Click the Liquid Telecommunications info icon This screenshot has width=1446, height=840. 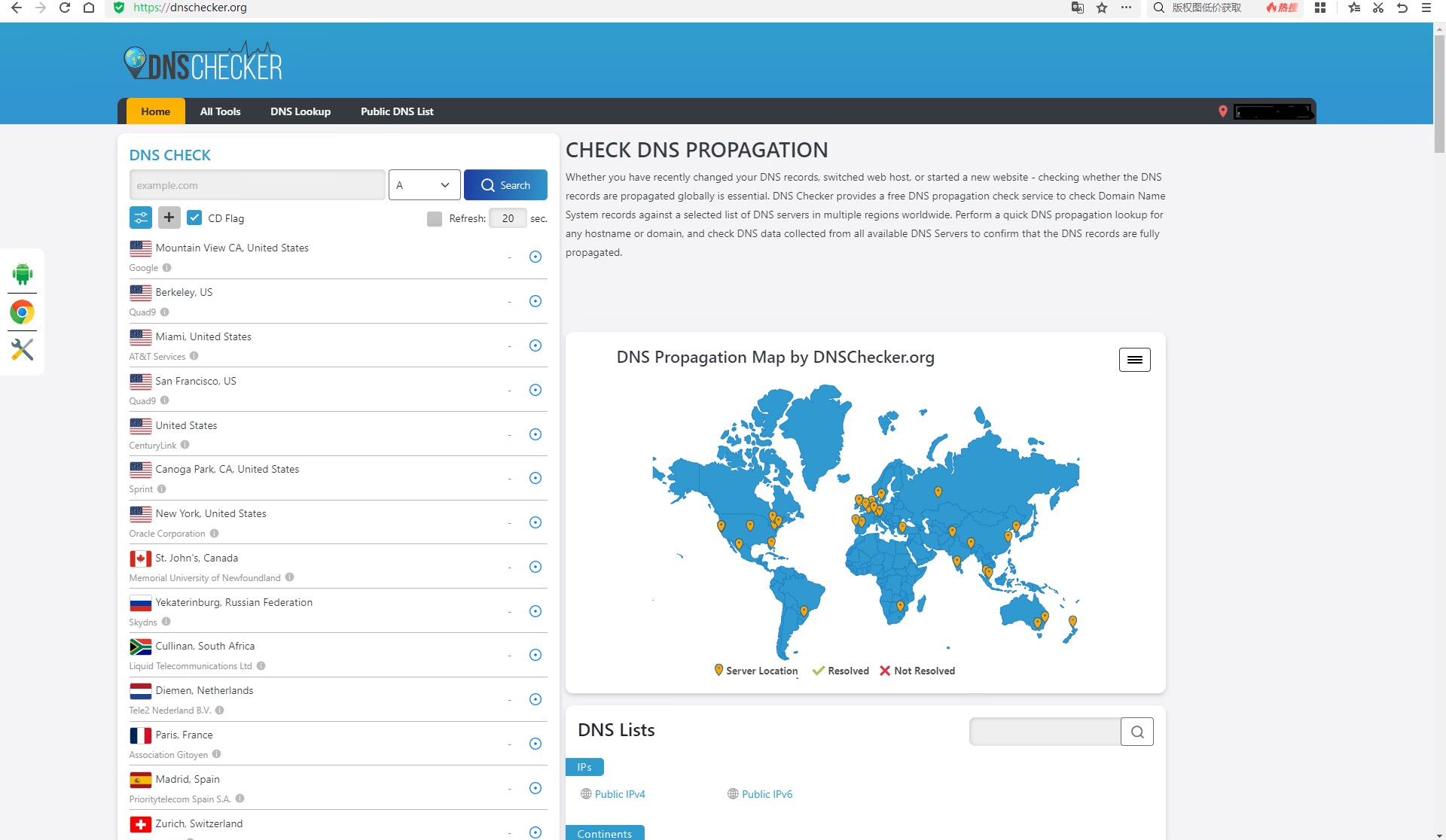pos(261,666)
